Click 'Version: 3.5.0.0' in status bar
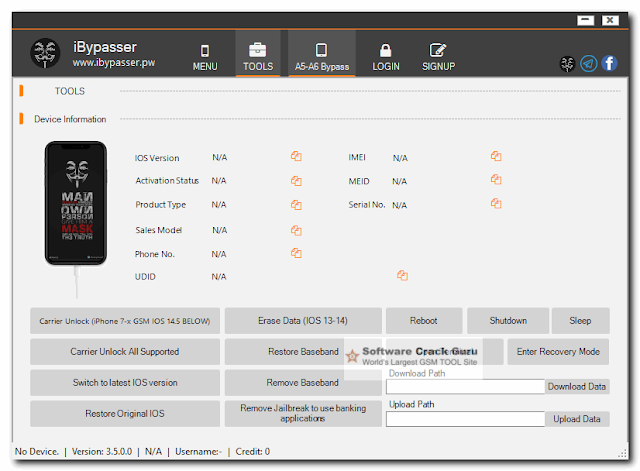 102,451
